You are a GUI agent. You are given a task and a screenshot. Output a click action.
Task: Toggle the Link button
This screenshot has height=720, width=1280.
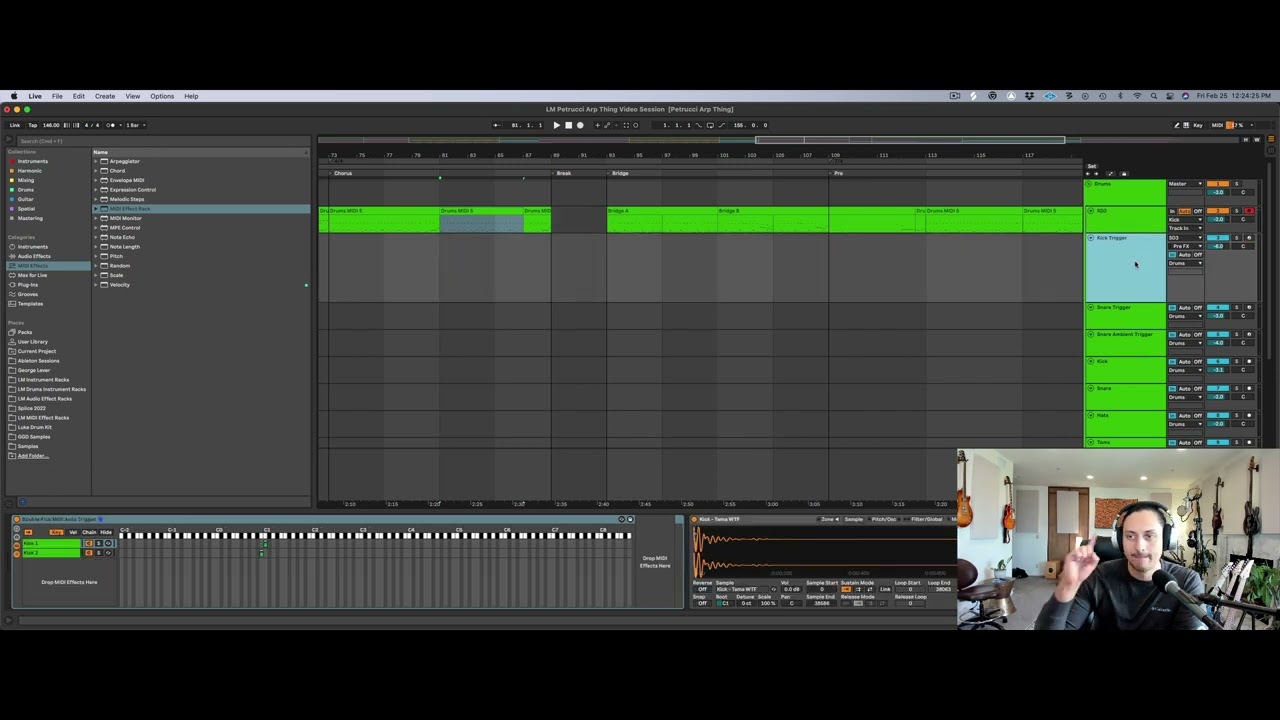pyautogui.click(x=14, y=125)
